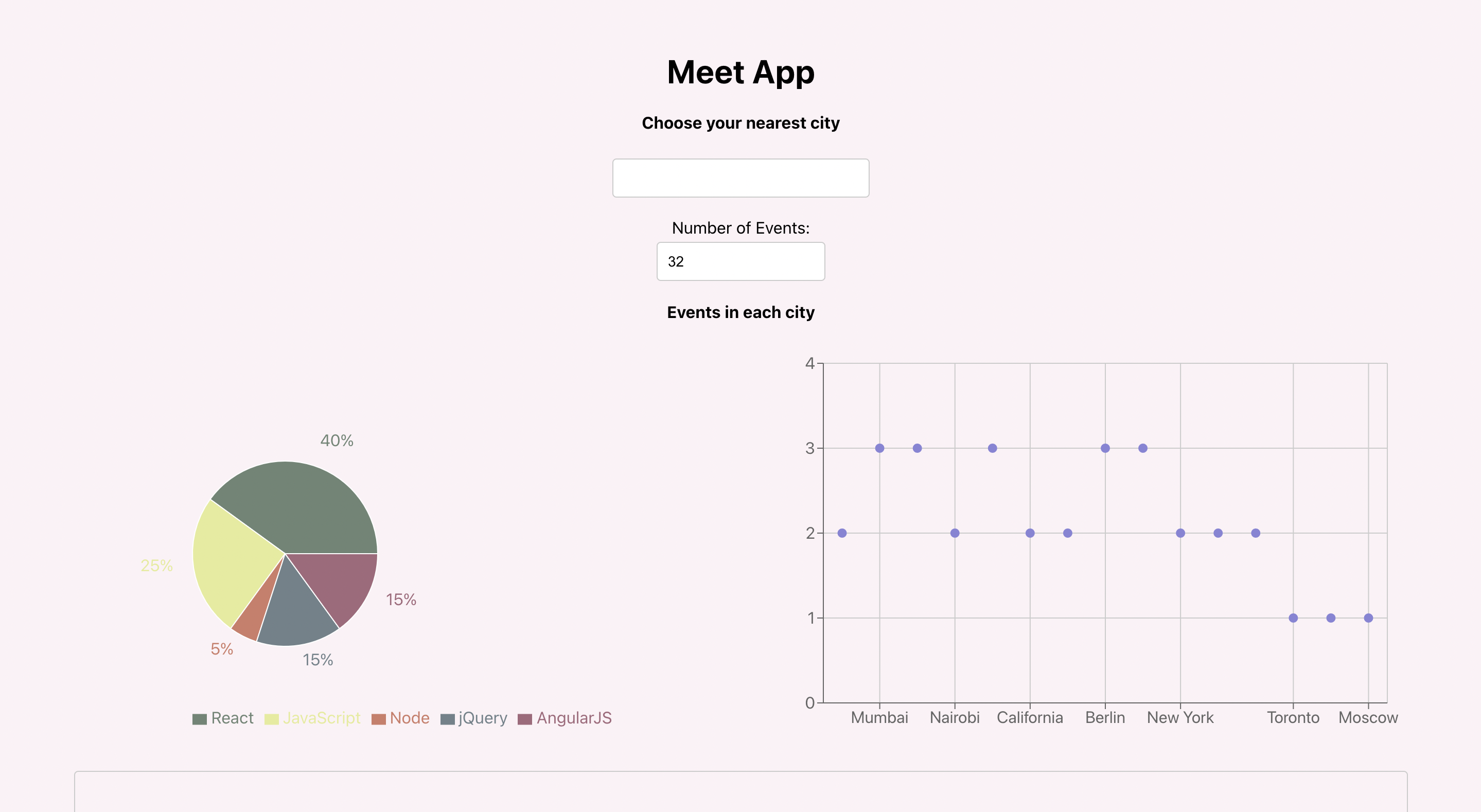Click the Meet App title
Image resolution: width=1481 pixels, height=812 pixels.
point(740,72)
